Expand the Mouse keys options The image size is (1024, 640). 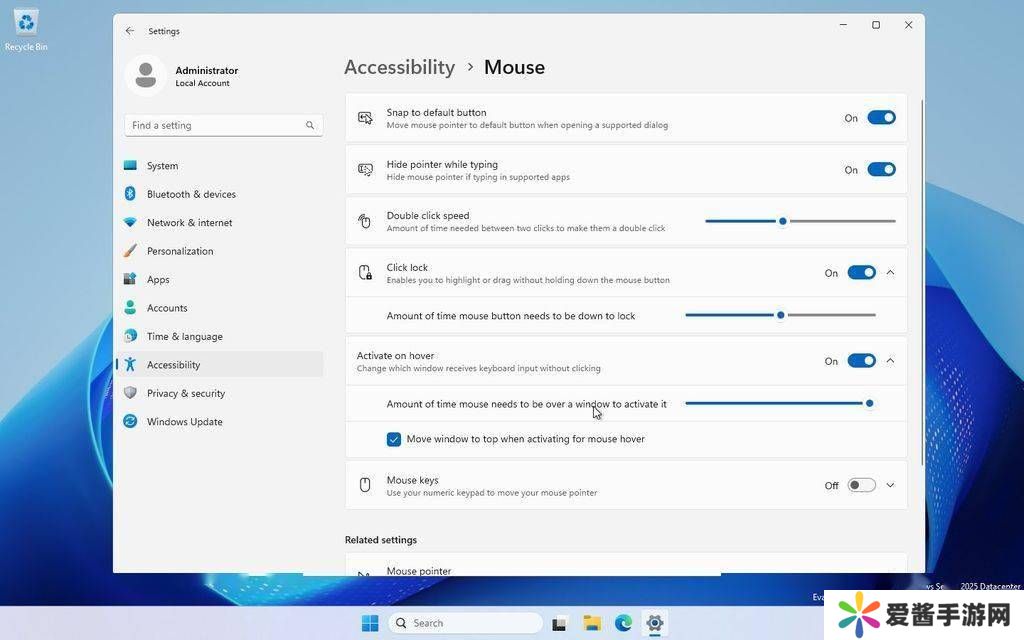coord(890,485)
